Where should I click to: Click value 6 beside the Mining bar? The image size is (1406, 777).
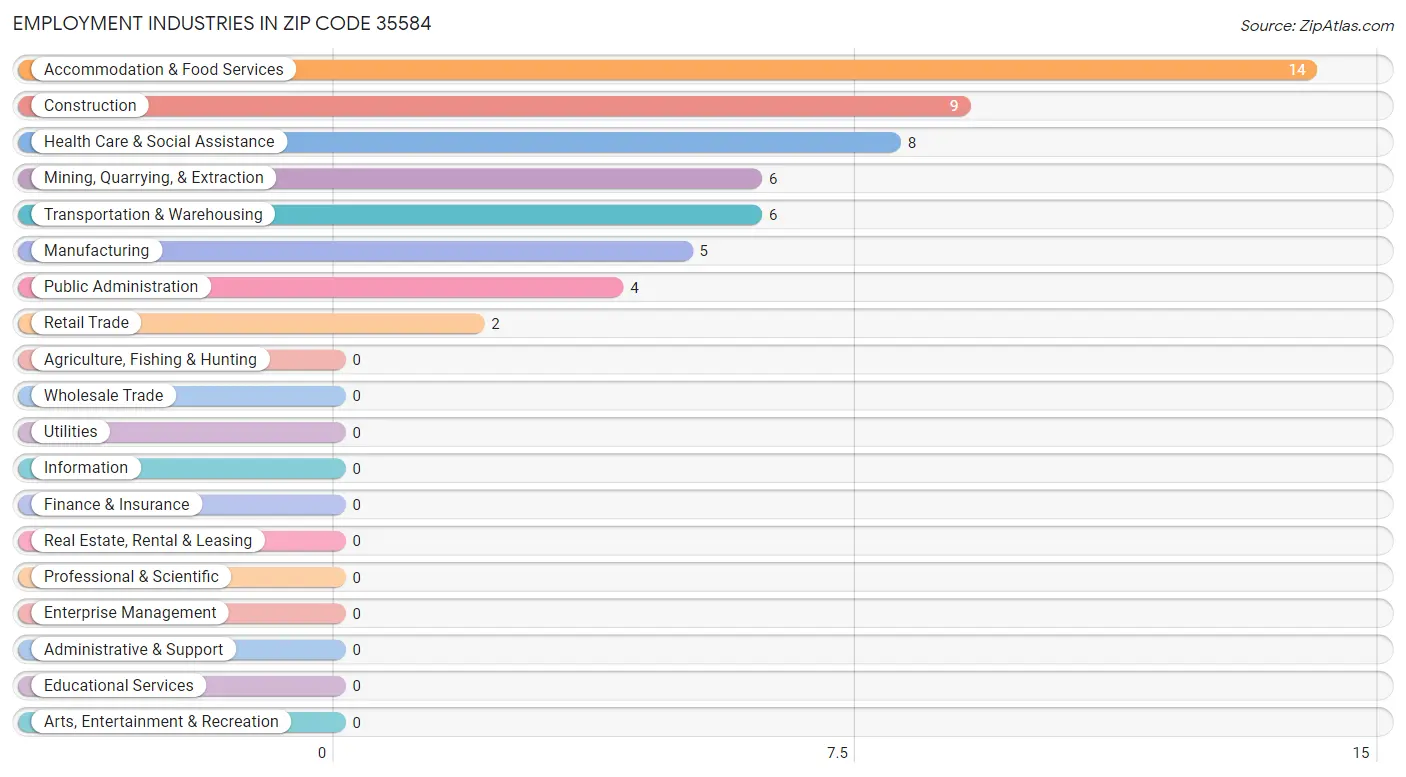point(773,179)
